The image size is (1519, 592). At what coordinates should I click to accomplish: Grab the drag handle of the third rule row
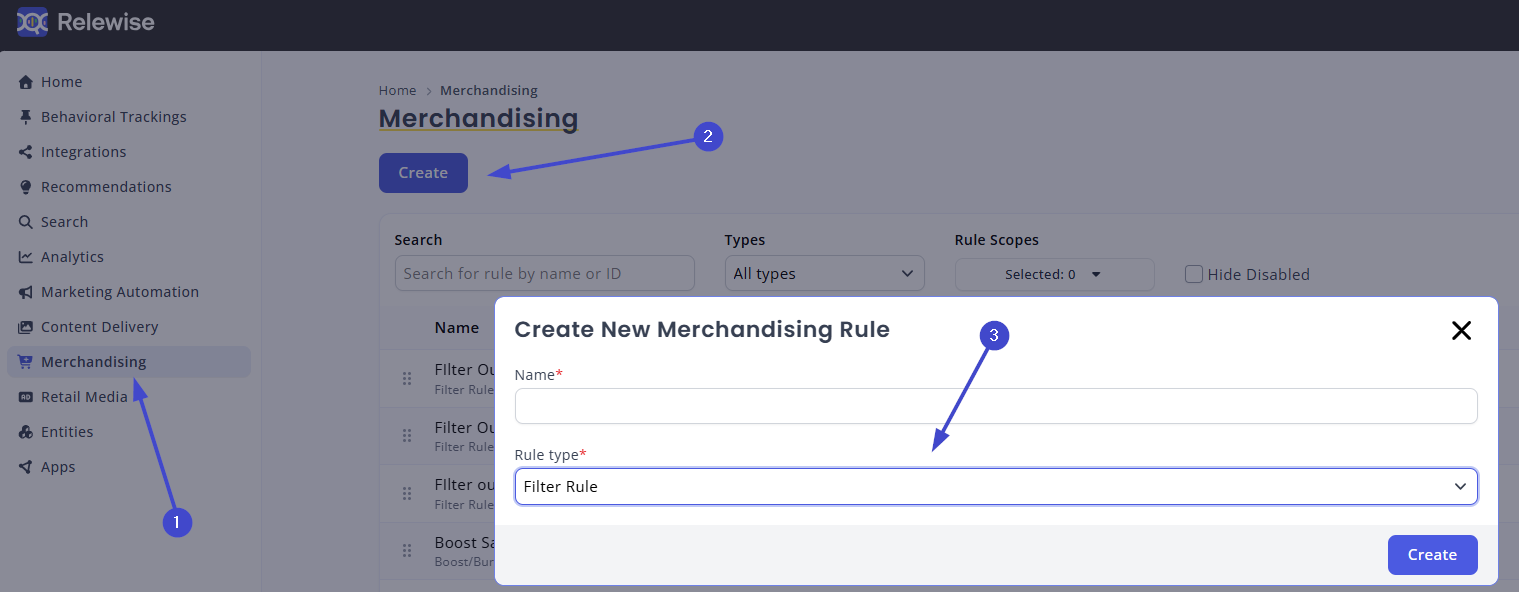point(407,493)
